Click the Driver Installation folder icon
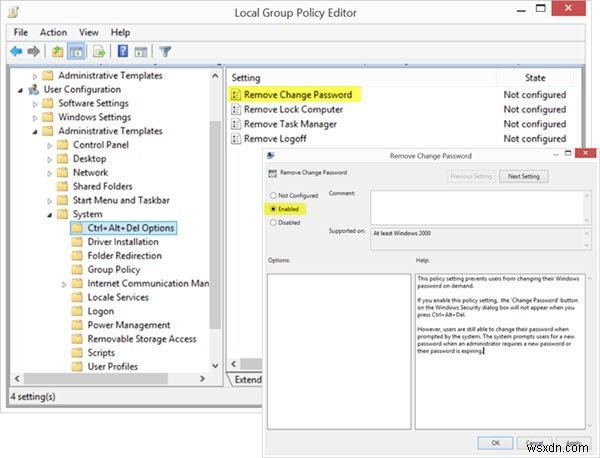This screenshot has height=458, width=600. (77, 242)
